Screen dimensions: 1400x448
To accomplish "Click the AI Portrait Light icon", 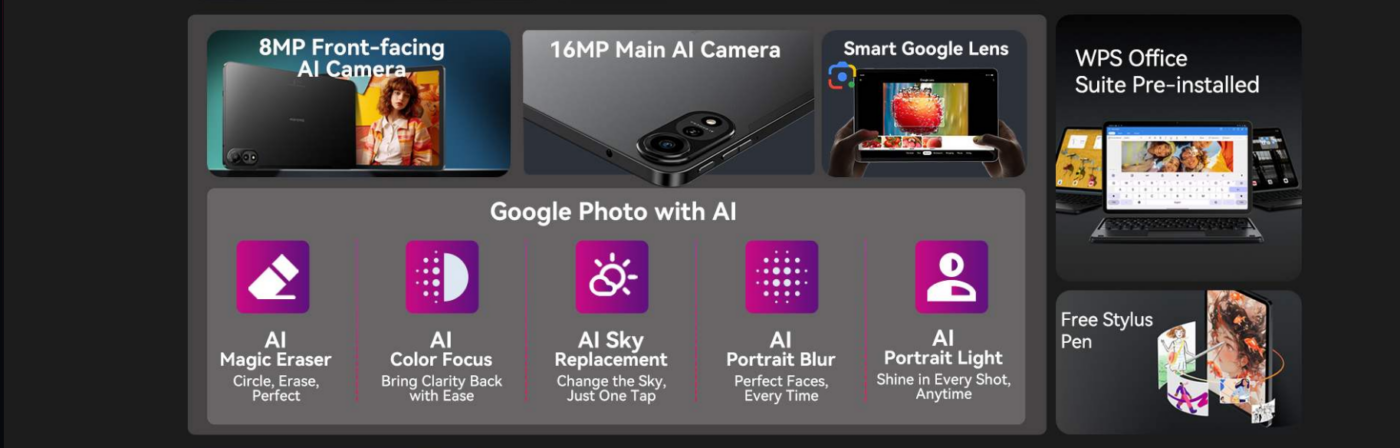I will [951, 277].
